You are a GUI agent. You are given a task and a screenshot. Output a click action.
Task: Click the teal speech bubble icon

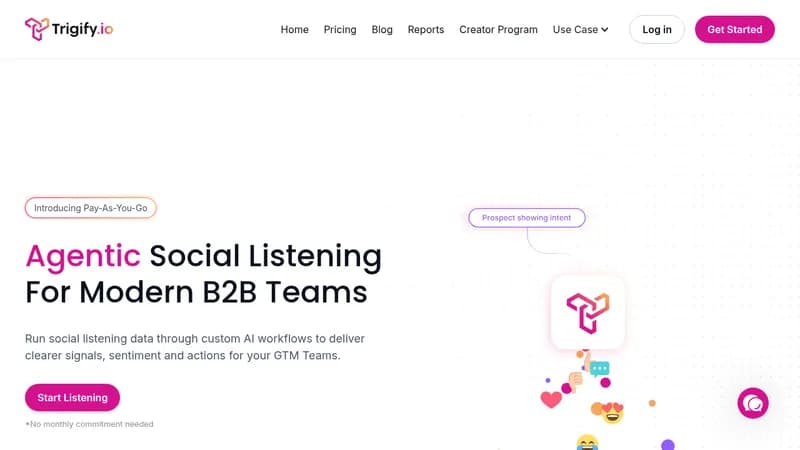pos(599,368)
